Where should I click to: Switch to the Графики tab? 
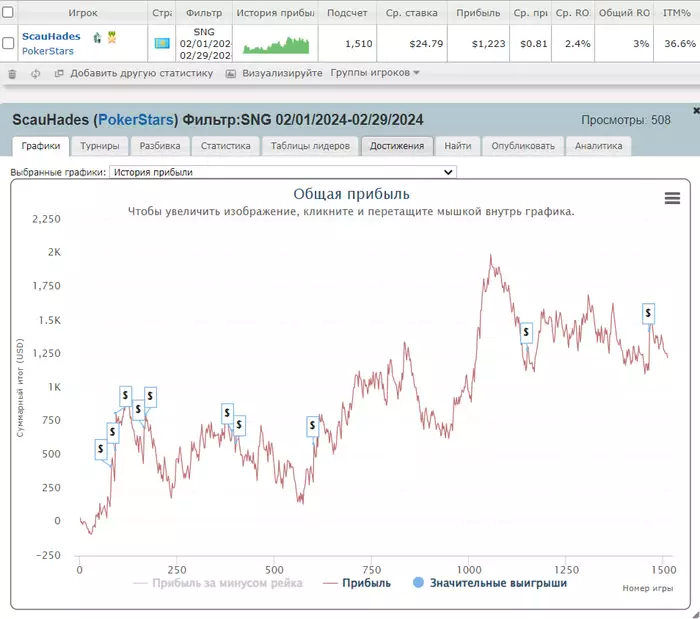[x=41, y=146]
